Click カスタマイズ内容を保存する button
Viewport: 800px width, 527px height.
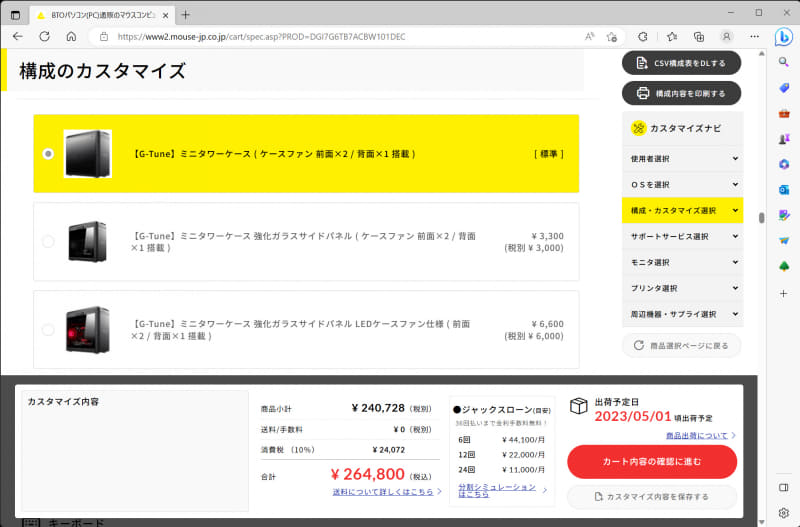click(652, 496)
